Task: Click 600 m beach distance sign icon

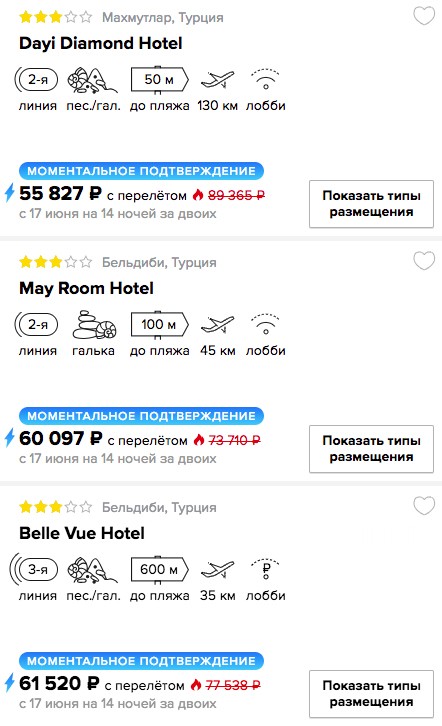Action: [x=159, y=570]
